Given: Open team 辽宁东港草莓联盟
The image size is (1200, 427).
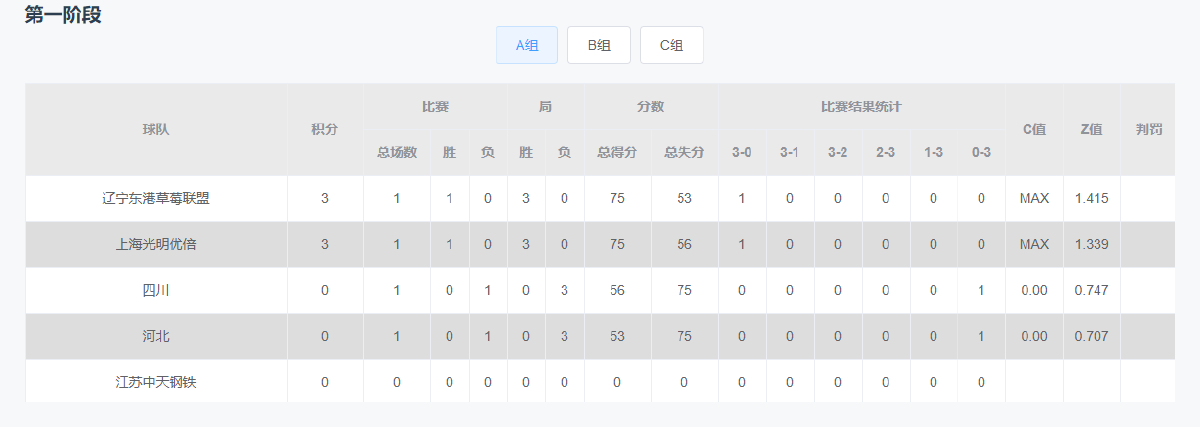Looking at the screenshot, I should 156,198.
